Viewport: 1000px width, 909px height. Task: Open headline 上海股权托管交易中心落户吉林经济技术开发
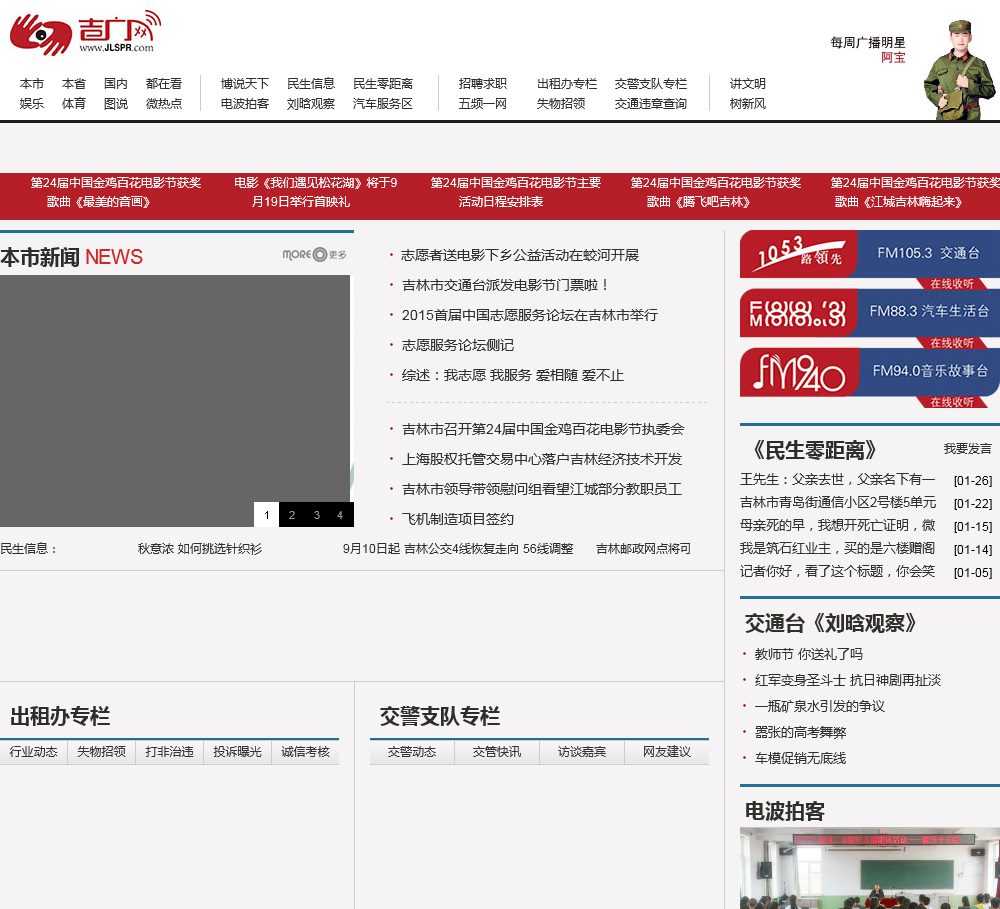pos(542,459)
